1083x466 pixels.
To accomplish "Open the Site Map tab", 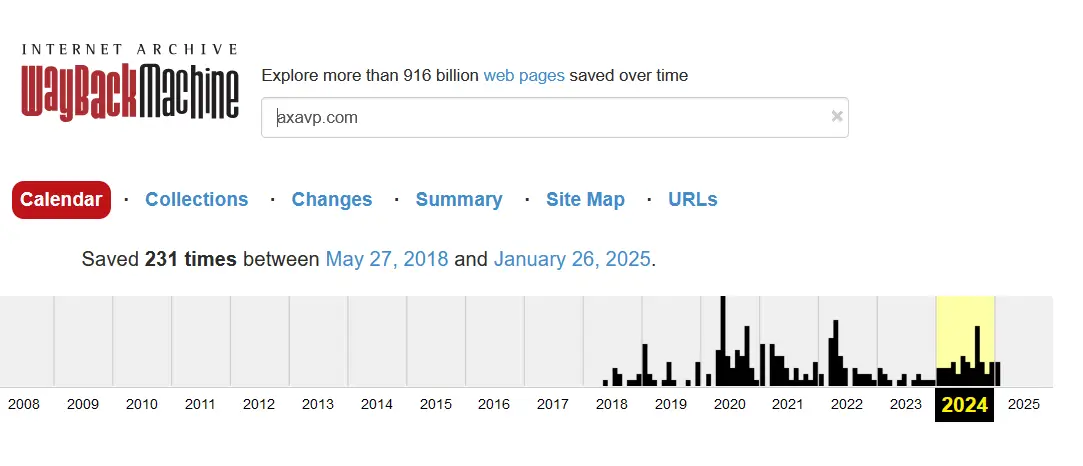I will point(585,199).
